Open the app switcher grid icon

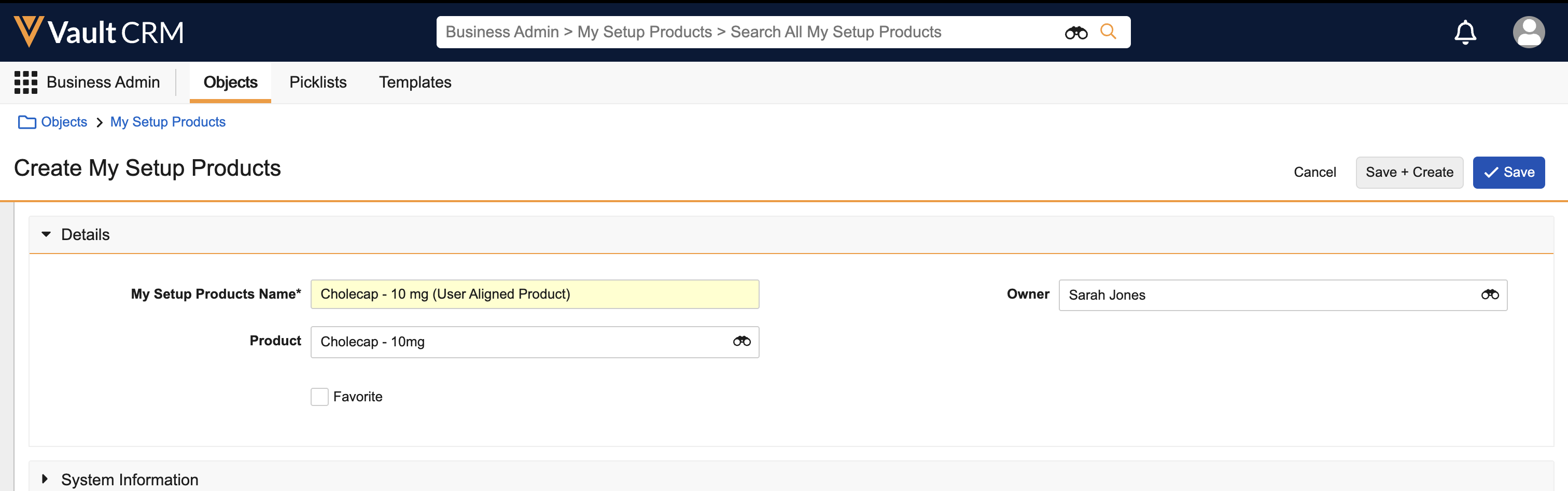[x=25, y=82]
